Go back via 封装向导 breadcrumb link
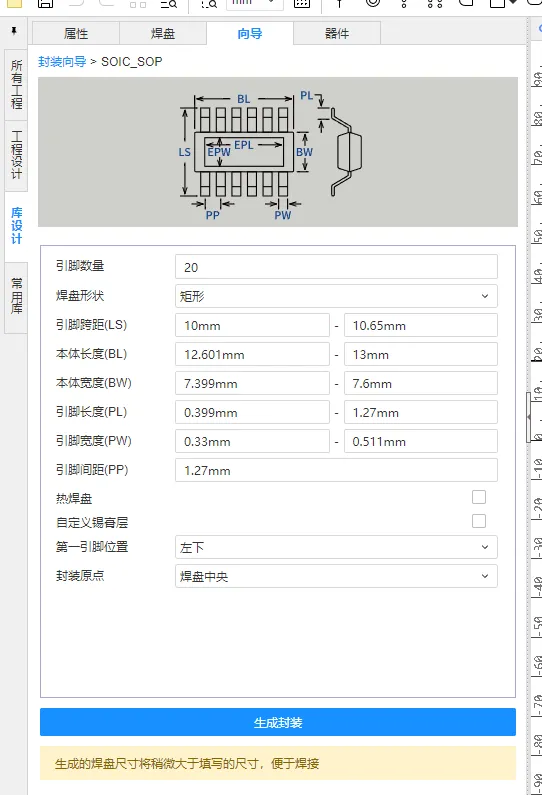Viewport: 542px width, 795px height. tap(62, 62)
